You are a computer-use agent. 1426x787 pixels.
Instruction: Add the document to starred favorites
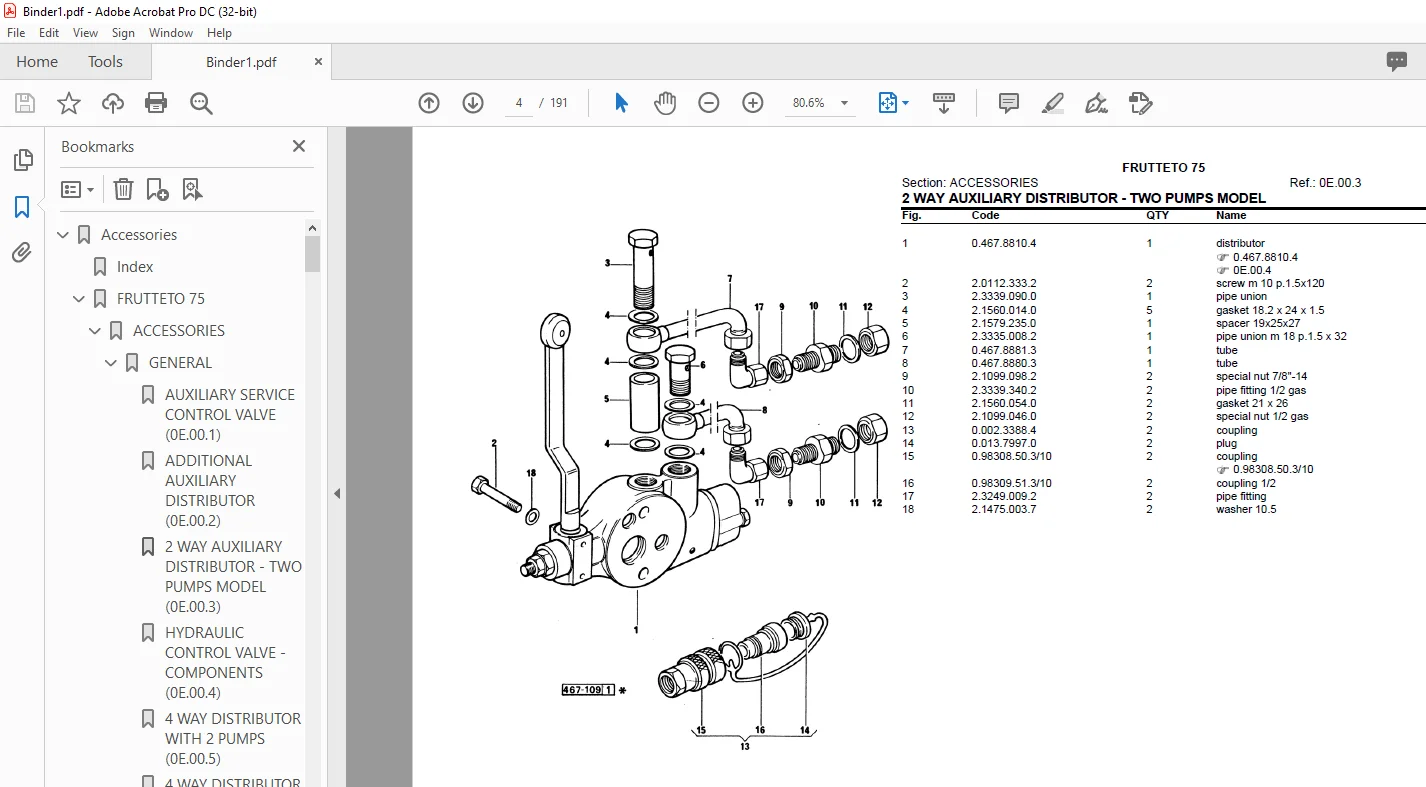pos(69,103)
